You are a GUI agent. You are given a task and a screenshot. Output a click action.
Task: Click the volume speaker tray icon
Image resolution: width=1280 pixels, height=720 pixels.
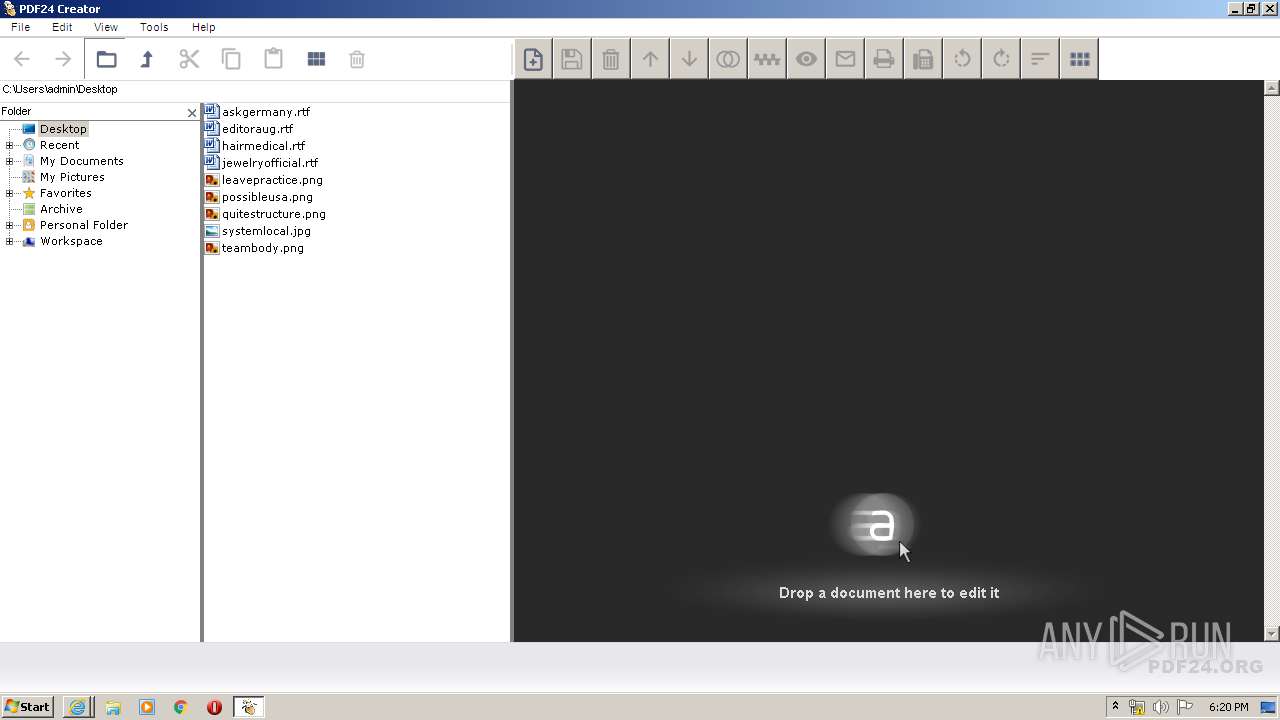1161,707
